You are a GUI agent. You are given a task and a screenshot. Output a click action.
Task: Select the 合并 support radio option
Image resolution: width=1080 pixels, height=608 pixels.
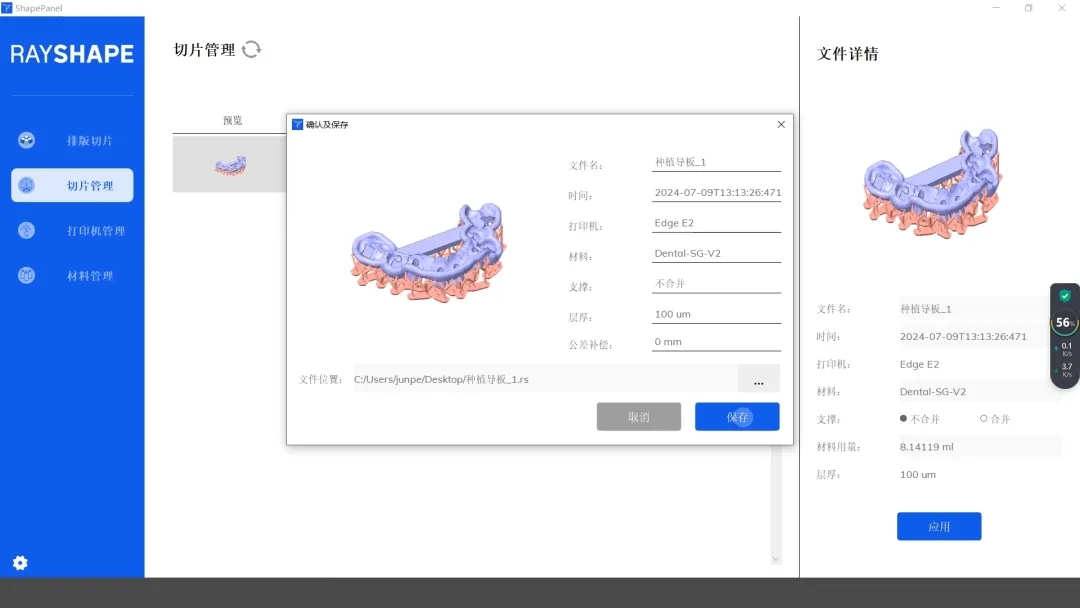click(984, 419)
